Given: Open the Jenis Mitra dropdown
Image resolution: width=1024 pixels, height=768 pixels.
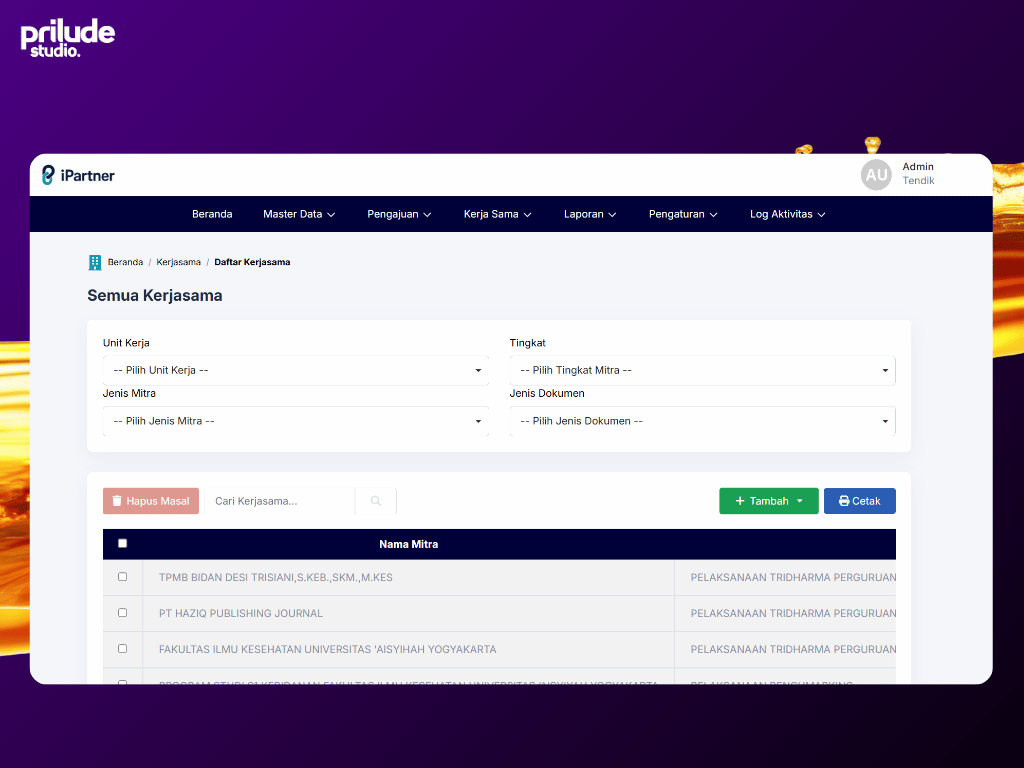Looking at the screenshot, I should click(x=296, y=421).
